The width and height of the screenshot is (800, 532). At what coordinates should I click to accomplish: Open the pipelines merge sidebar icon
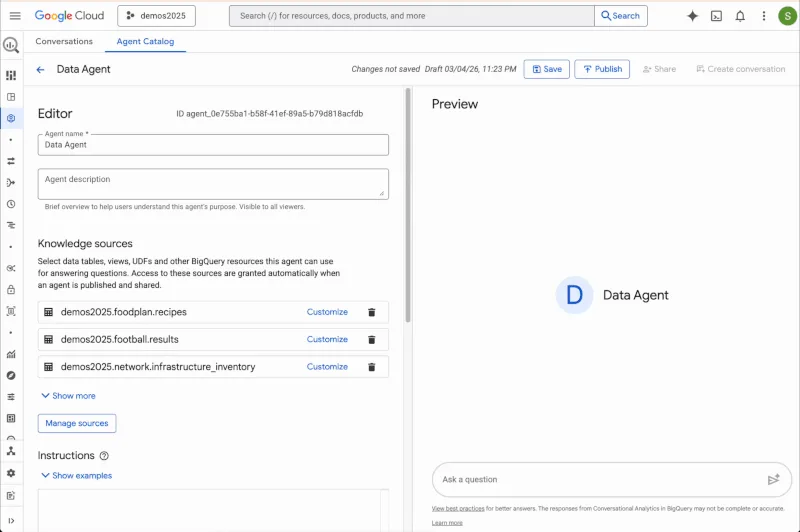[11, 183]
